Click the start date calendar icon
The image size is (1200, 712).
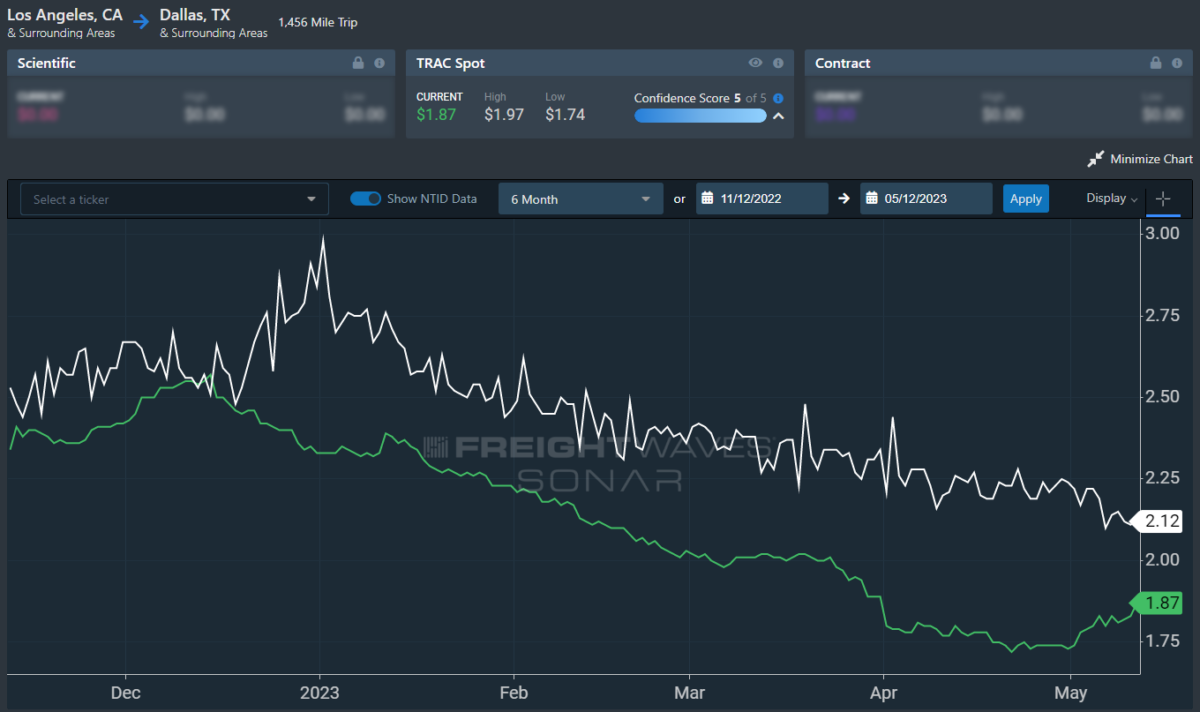coord(706,199)
